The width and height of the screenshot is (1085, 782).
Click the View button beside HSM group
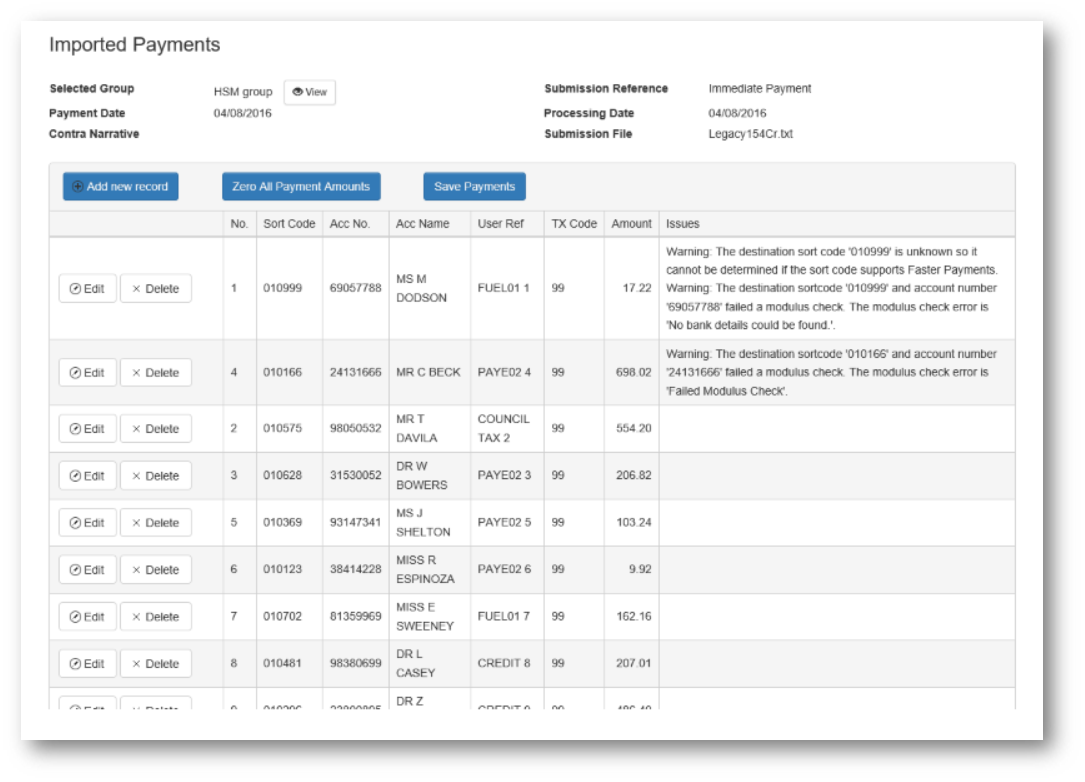pos(310,92)
